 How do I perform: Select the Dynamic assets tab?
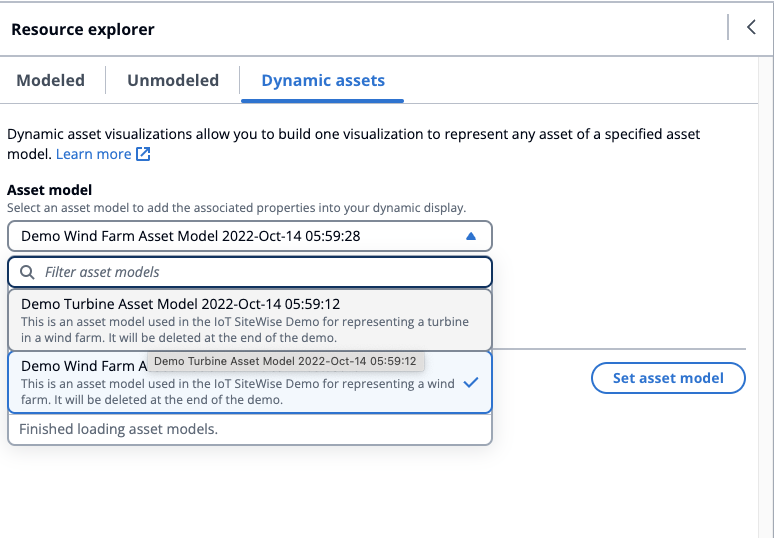click(322, 81)
